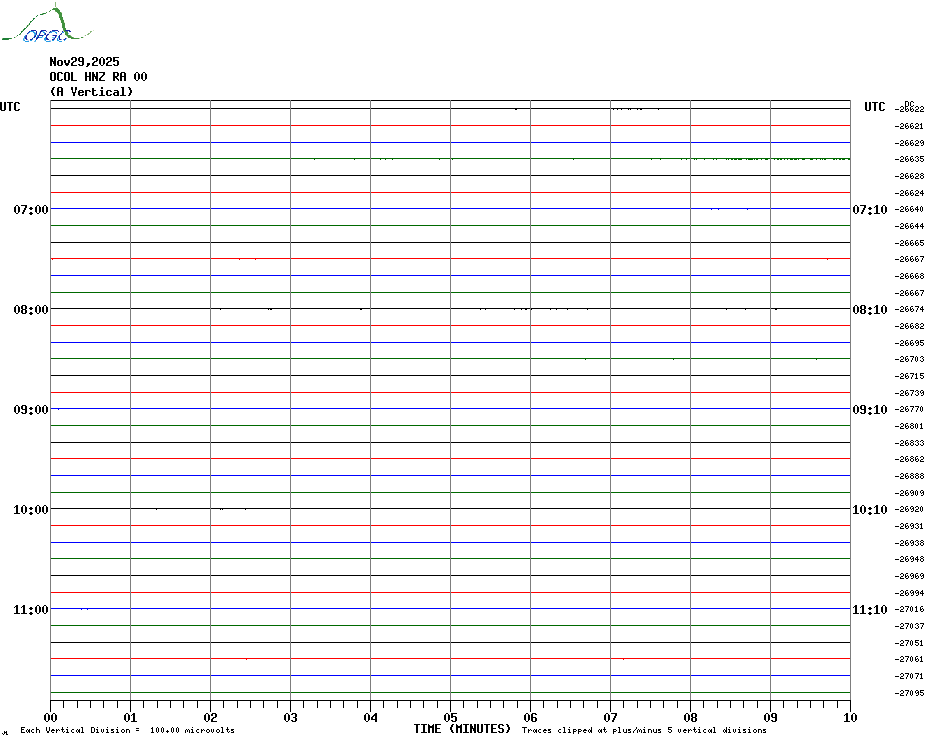
Task: Click the Traces clipped at plus/minus 5 note
Action: [644, 730]
